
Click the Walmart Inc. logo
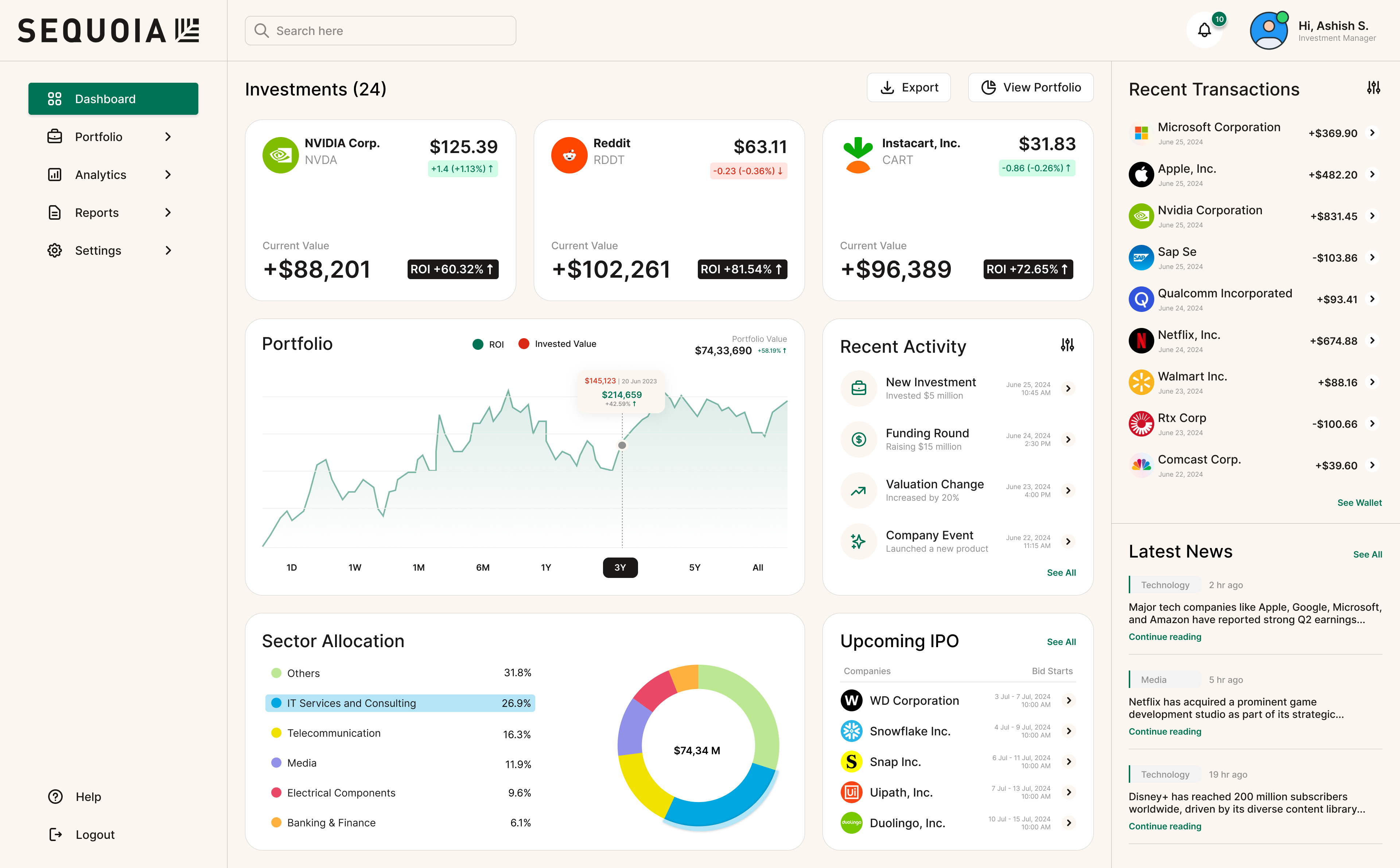pyautogui.click(x=1141, y=382)
